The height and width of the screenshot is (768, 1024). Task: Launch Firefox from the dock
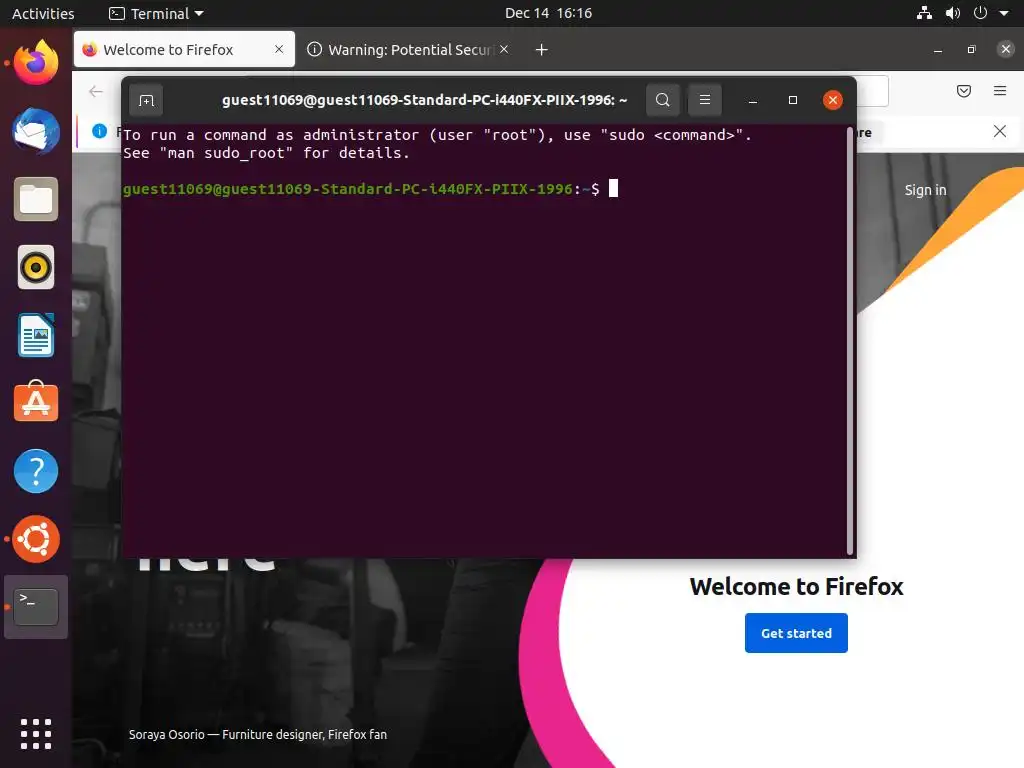click(x=36, y=63)
